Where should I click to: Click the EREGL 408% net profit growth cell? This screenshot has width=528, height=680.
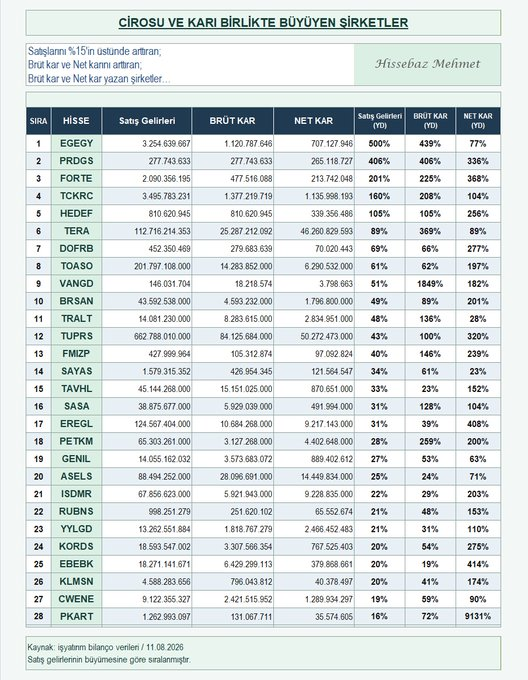pyautogui.click(x=478, y=424)
